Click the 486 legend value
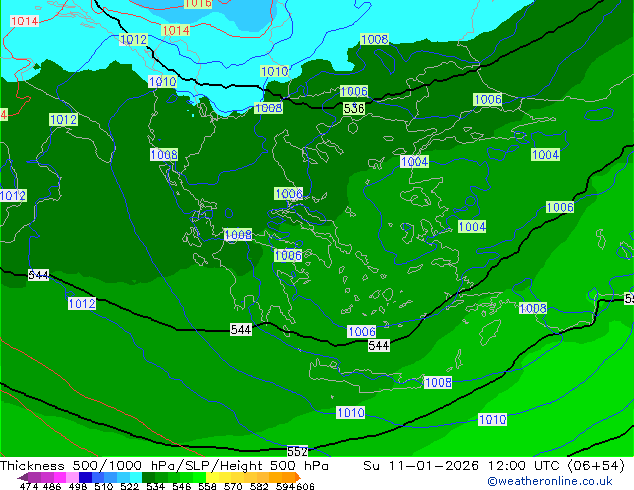This screenshot has height=490, width=634. pyautogui.click(x=52, y=486)
